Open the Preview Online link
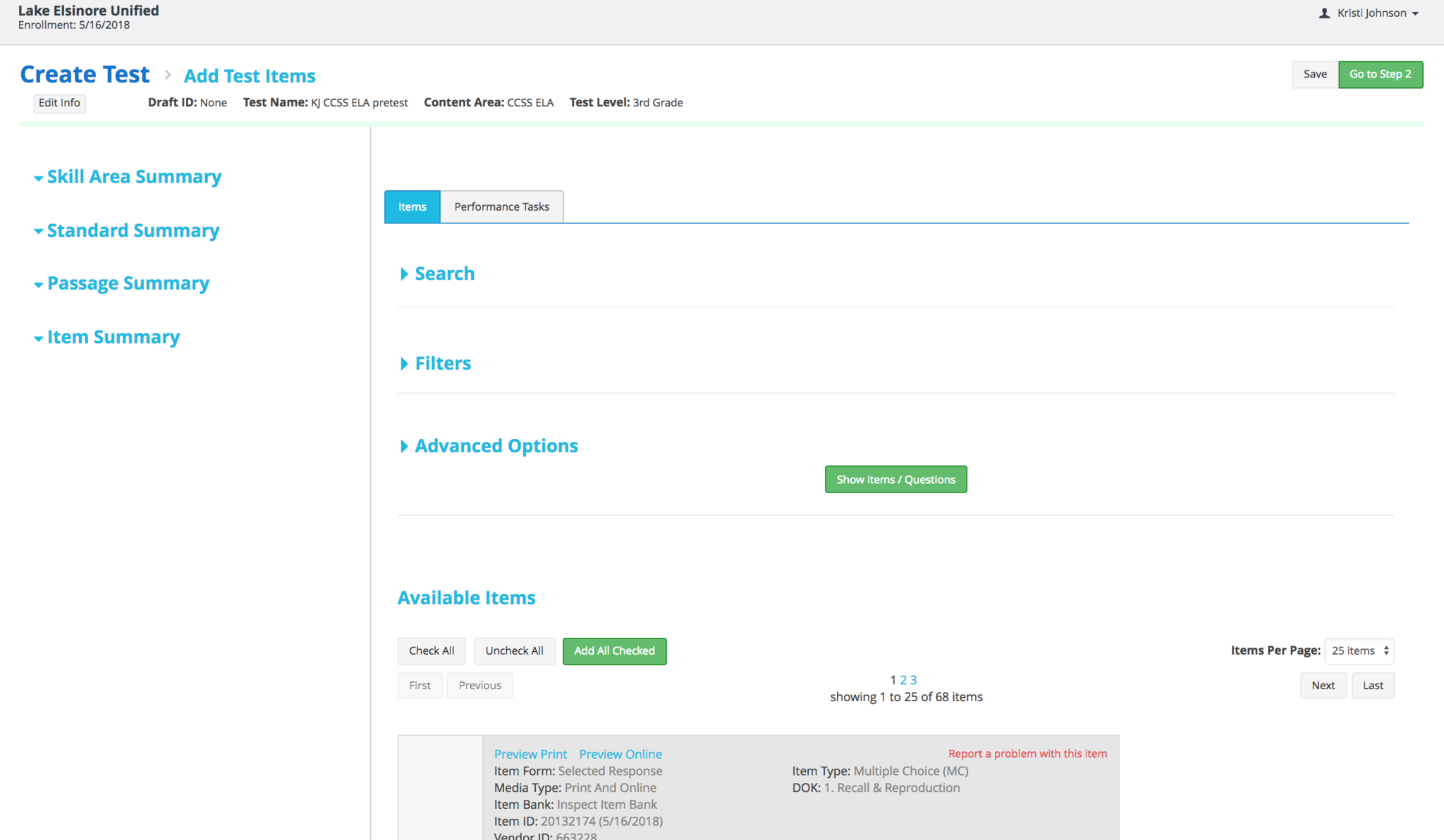This screenshot has width=1444, height=840. (x=620, y=754)
